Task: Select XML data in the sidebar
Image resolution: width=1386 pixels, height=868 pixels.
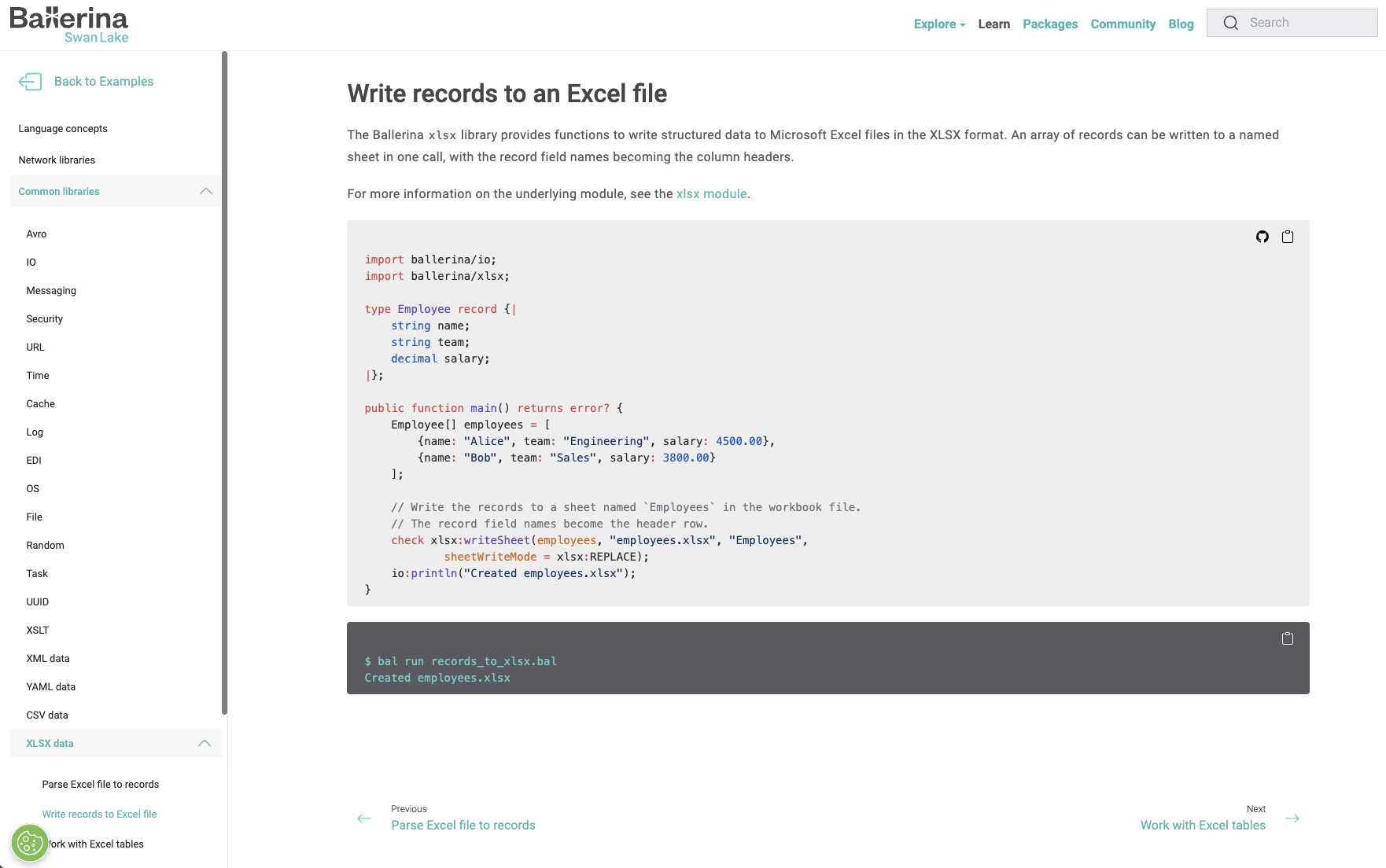Action: tap(48, 658)
